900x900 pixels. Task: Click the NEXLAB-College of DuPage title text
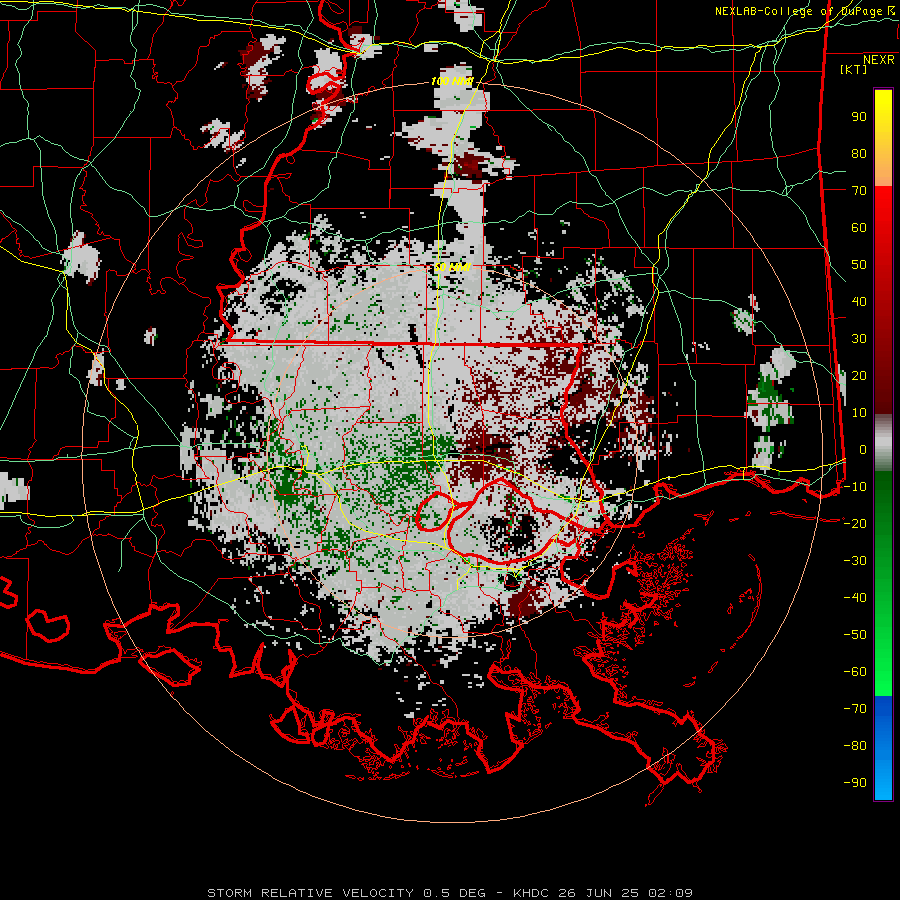pos(805,11)
